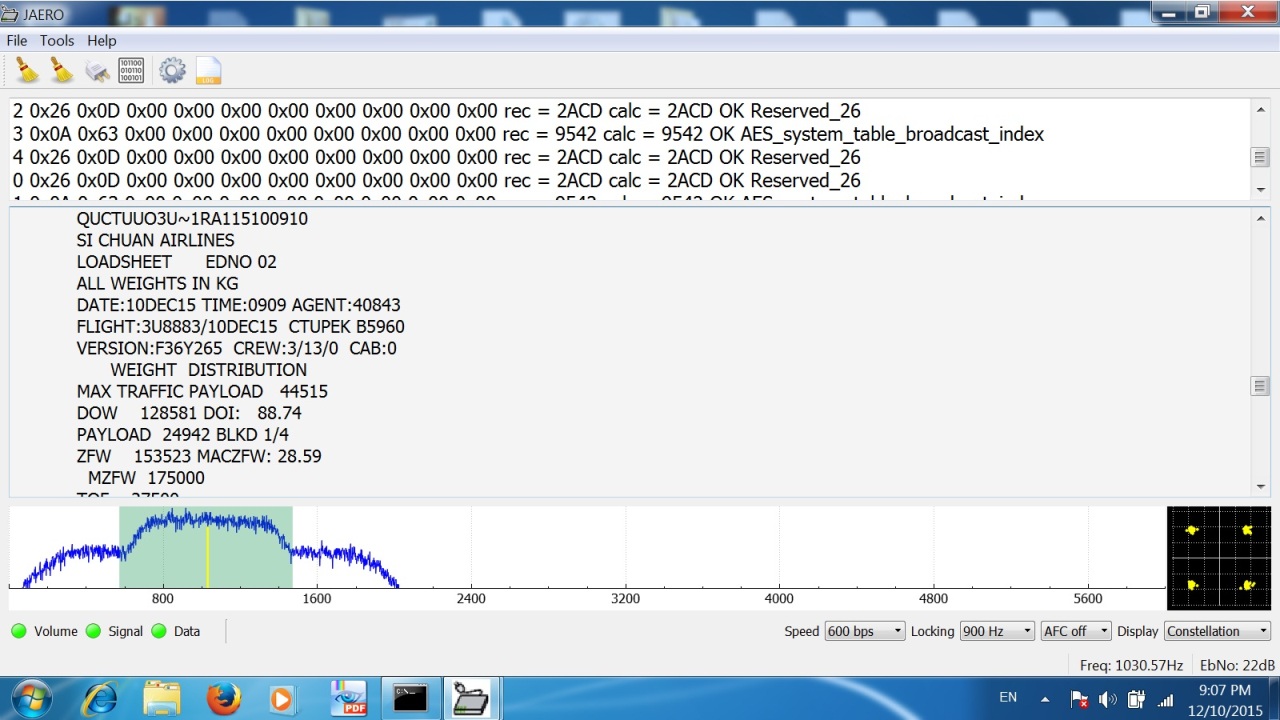
Task: Click the 'ZFW 153523 MACZFW: 28.59' line
Action: point(199,456)
